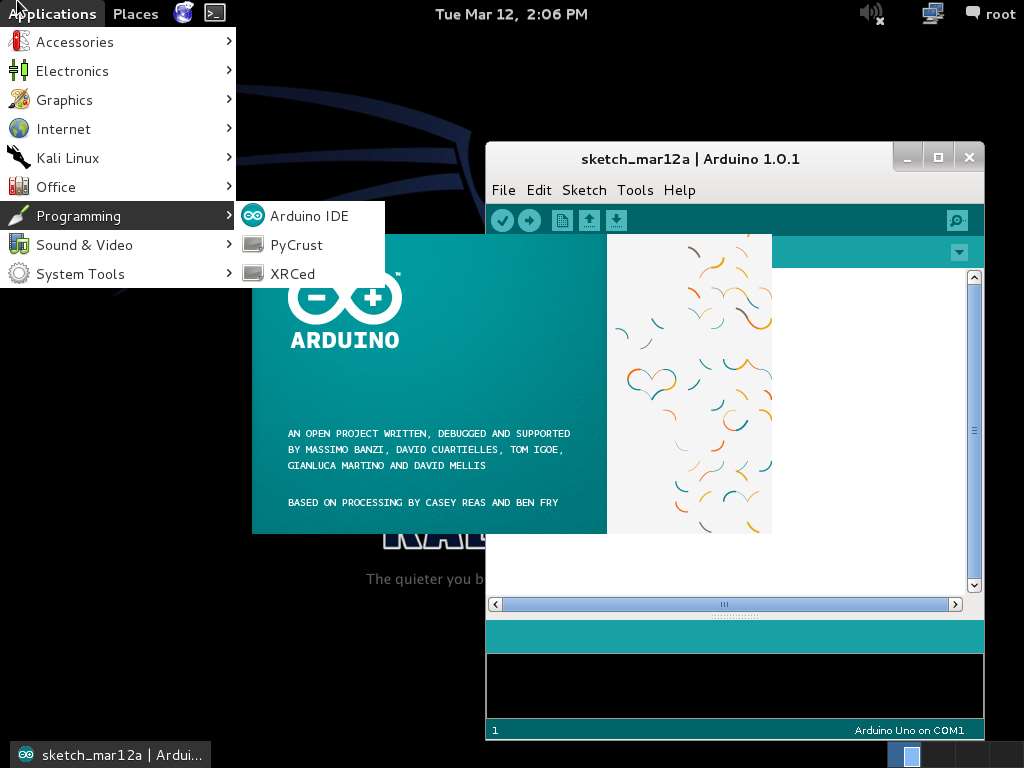Open the Places menu in the top panel

135,13
